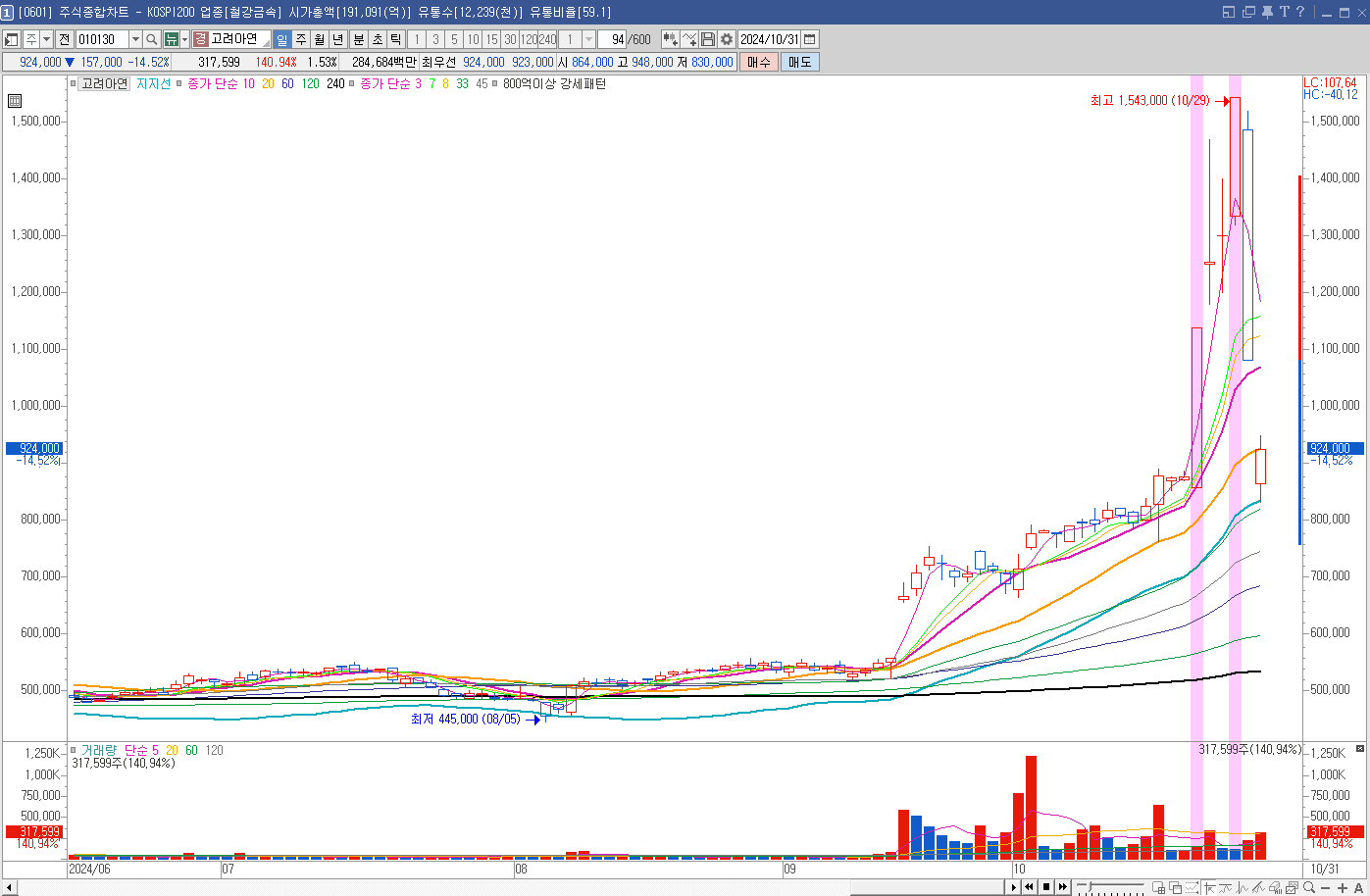The width and height of the screenshot is (1370, 896).
Task: Click the bottom magnifier zoom icon
Action: (x=1308, y=887)
